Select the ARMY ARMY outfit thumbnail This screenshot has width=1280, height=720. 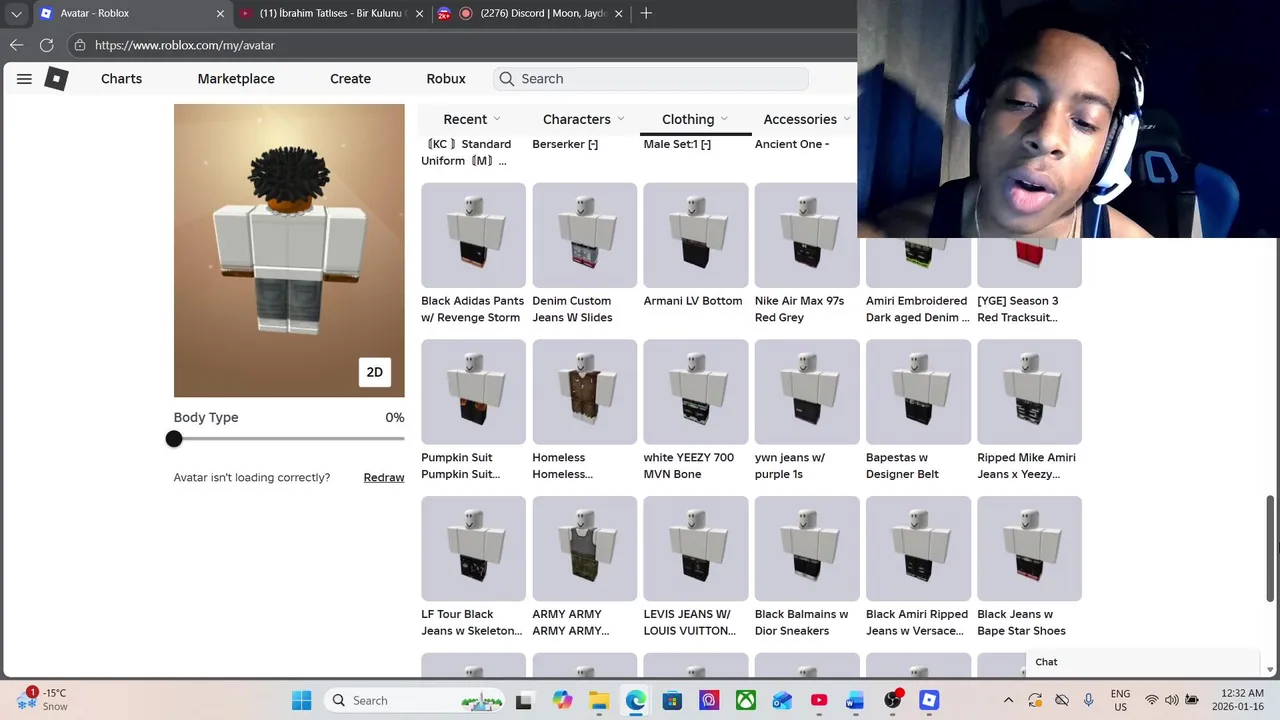(584, 549)
